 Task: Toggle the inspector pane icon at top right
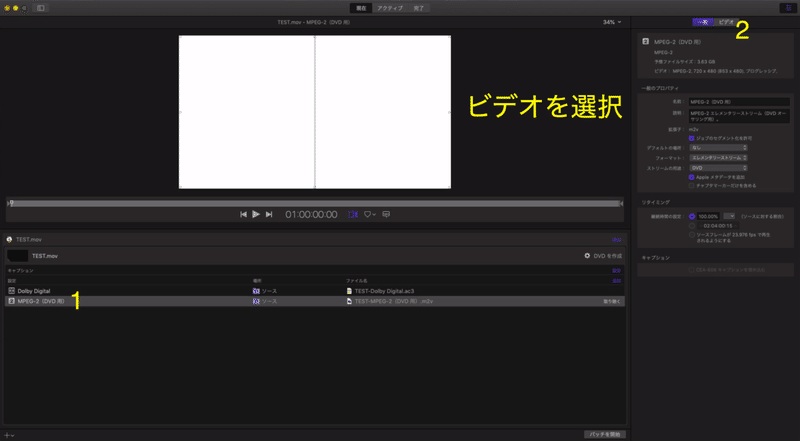pyautogui.click(x=789, y=8)
